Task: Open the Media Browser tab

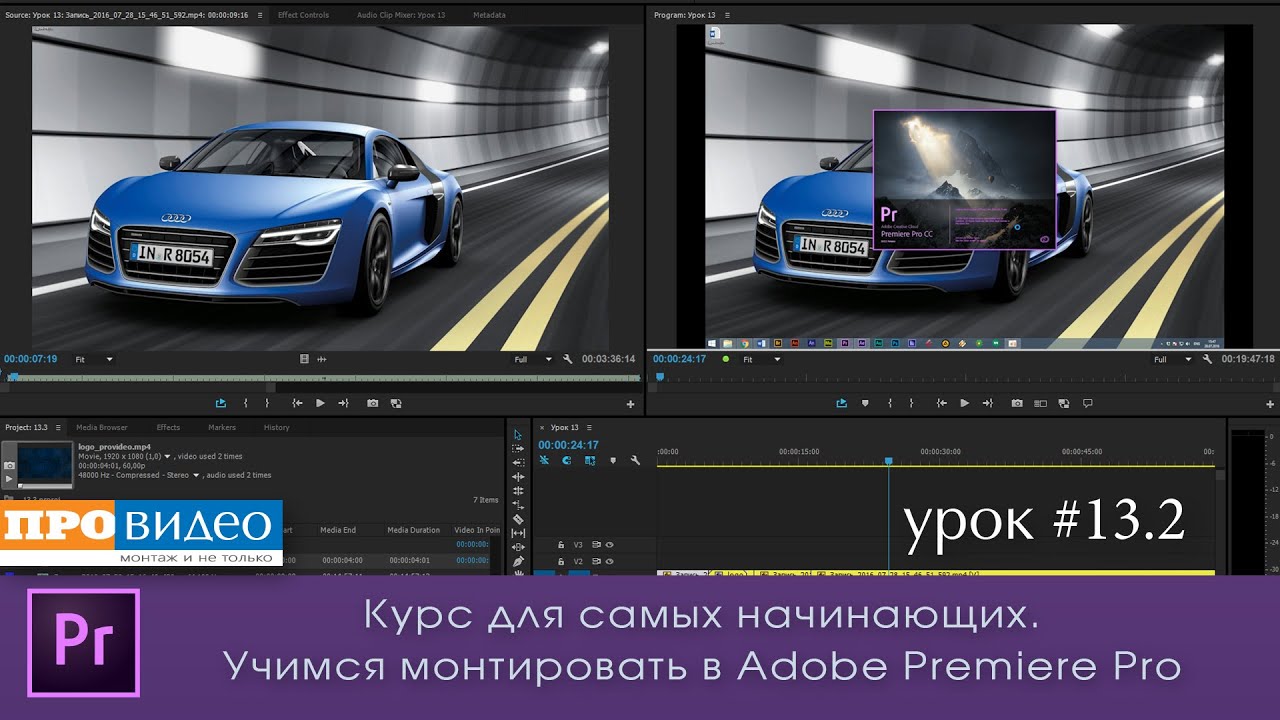Action: coord(102,427)
